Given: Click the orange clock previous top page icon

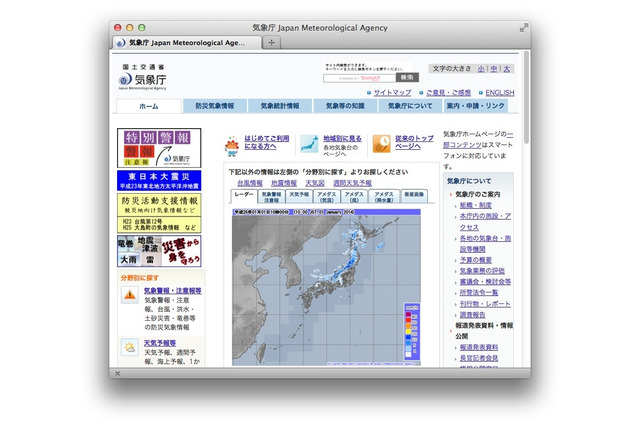Looking at the screenshot, I should 381,144.
